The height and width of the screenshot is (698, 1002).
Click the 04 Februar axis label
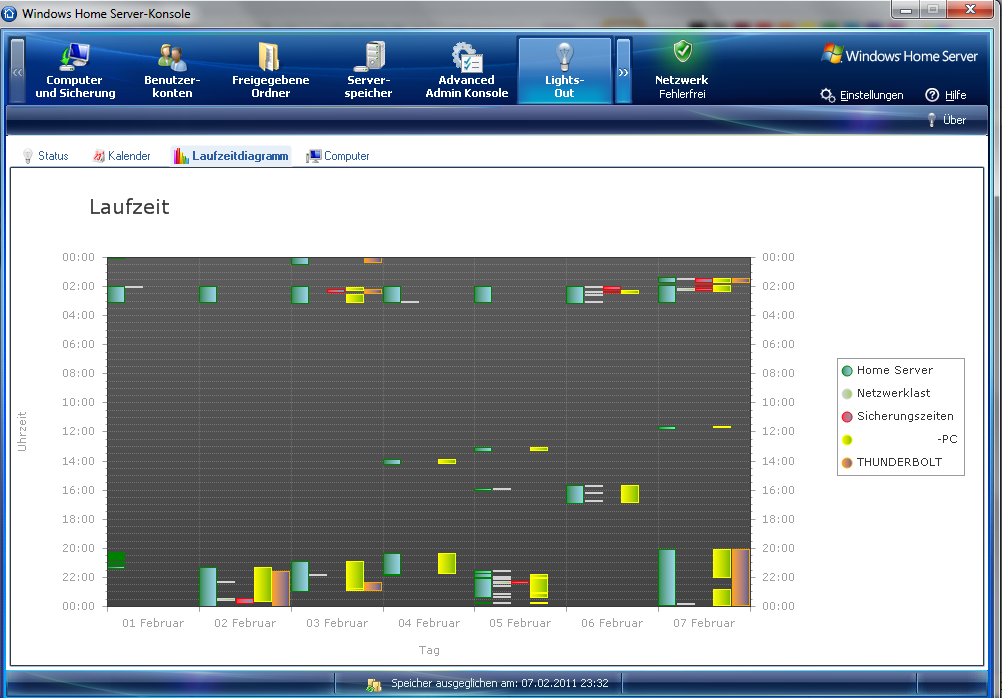(429, 623)
